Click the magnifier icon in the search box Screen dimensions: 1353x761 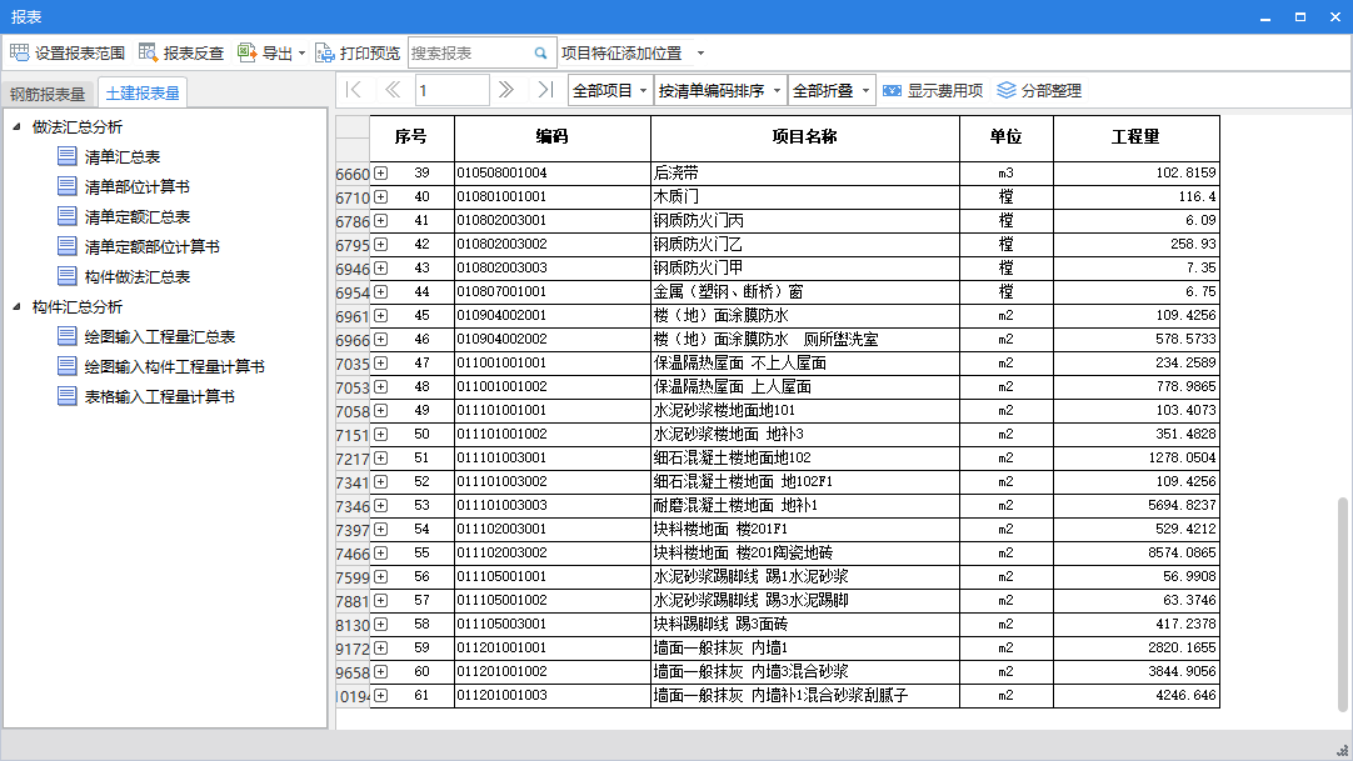click(541, 53)
